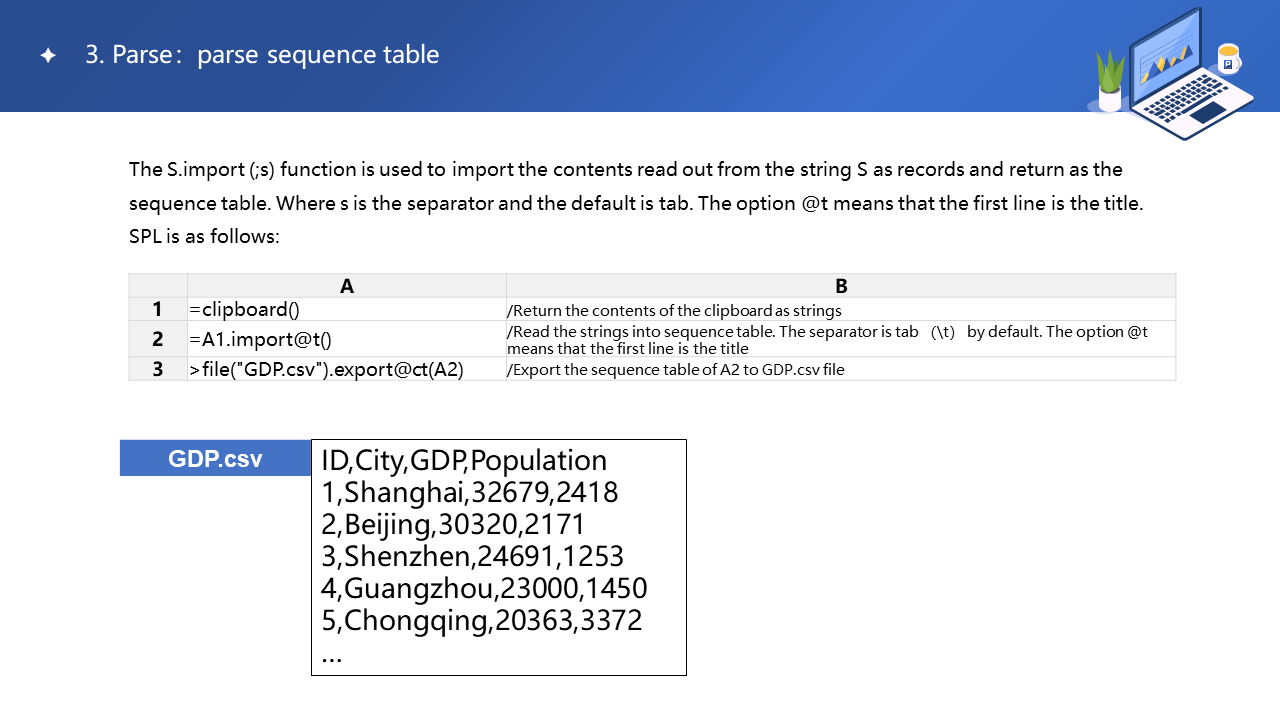
Task: Click the CSV header line 'ID,City,GDP,Population'
Action: click(x=464, y=460)
